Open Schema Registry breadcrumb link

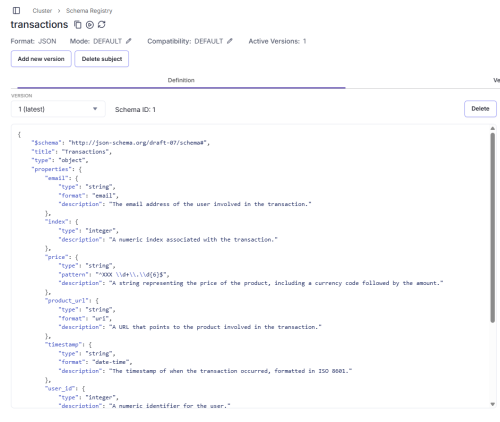pos(89,11)
